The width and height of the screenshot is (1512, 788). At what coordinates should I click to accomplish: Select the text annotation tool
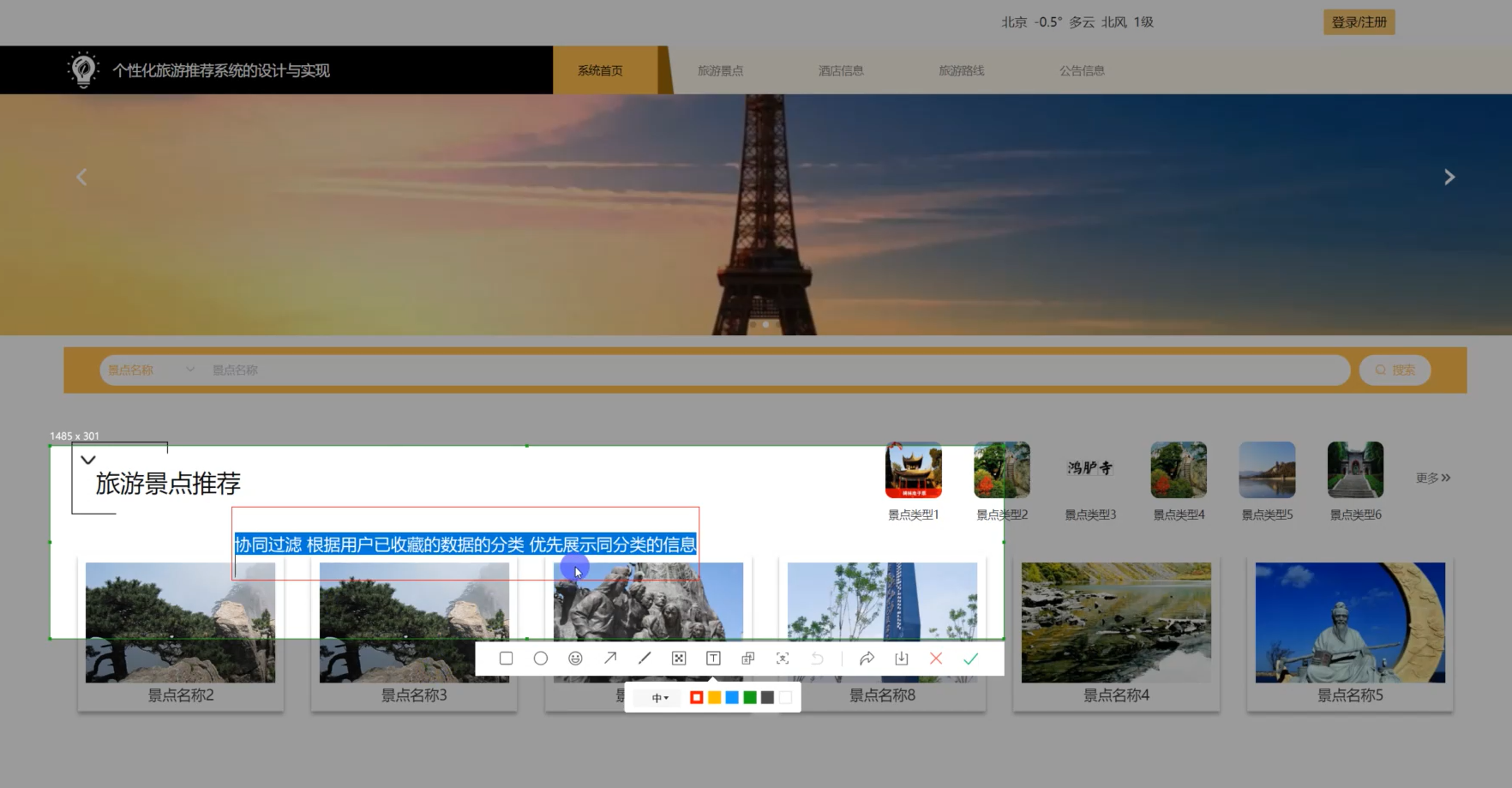[713, 659]
